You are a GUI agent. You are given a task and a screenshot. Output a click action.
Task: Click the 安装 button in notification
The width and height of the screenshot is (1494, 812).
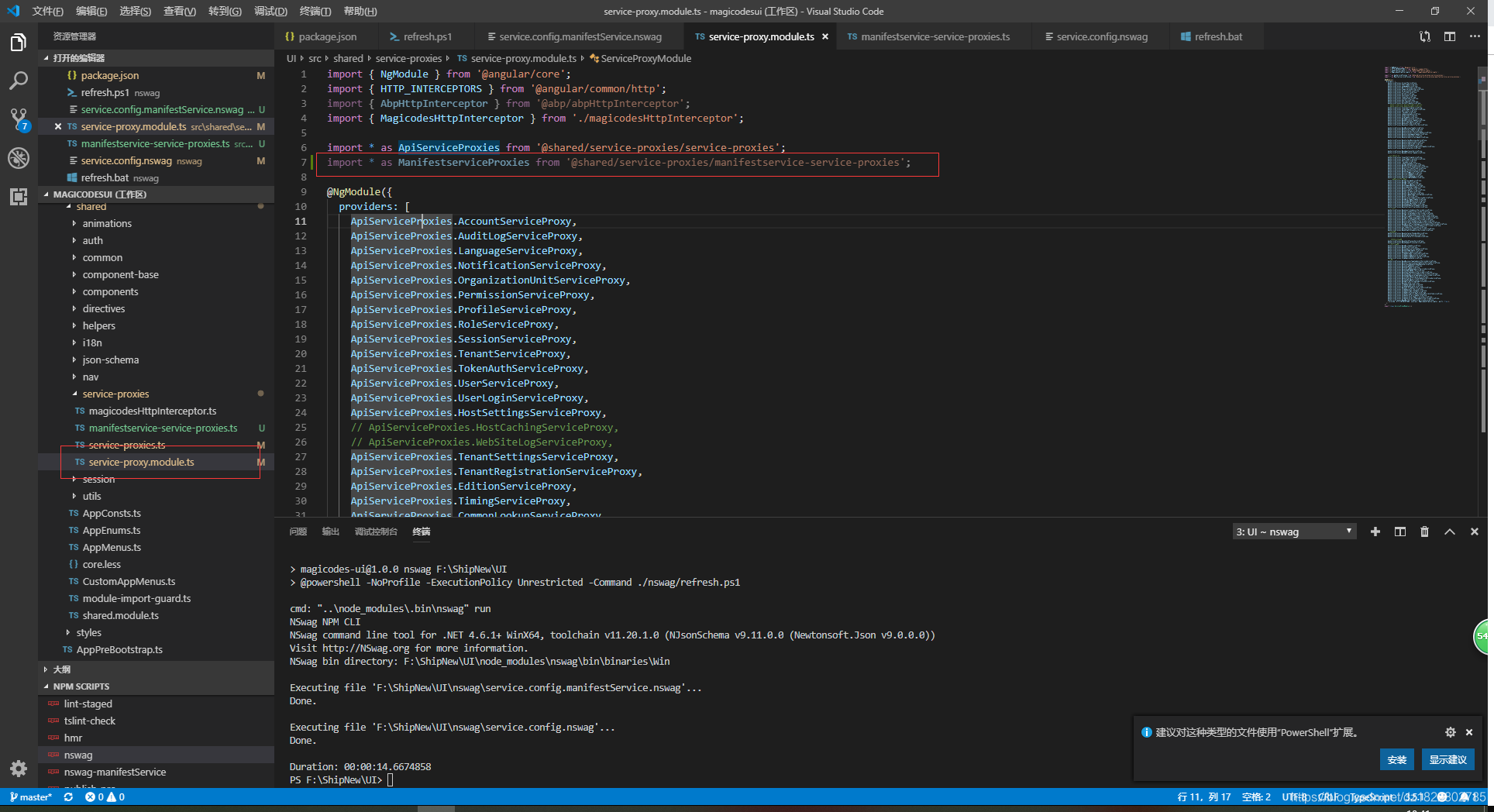click(x=1397, y=759)
